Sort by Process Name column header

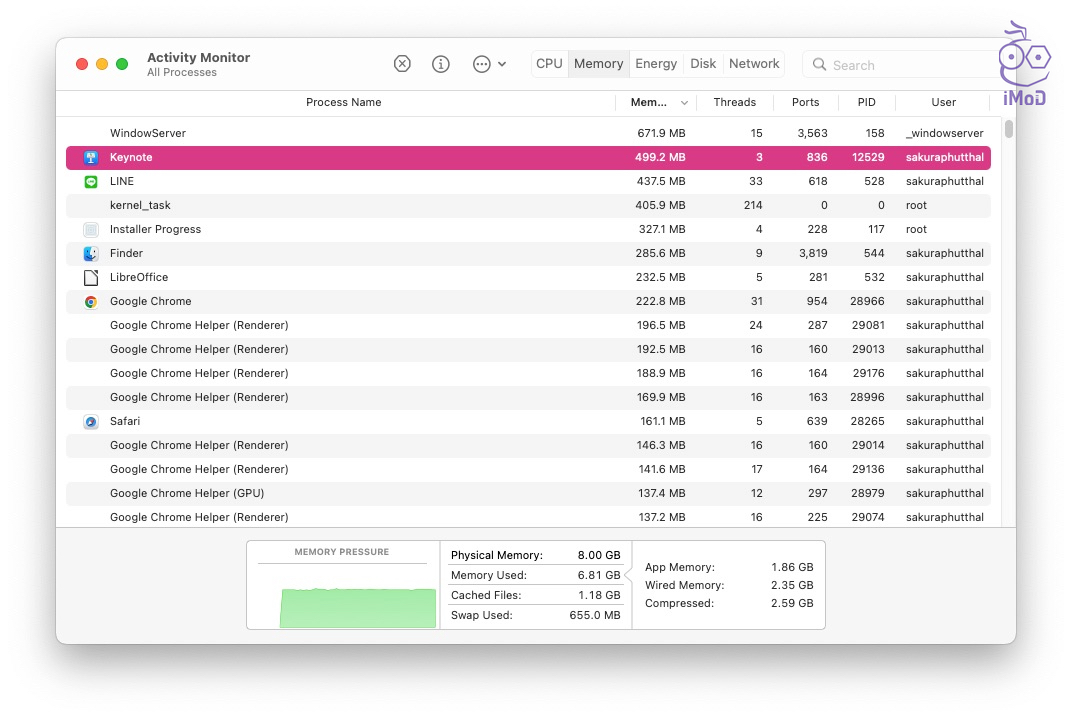pyautogui.click(x=343, y=102)
